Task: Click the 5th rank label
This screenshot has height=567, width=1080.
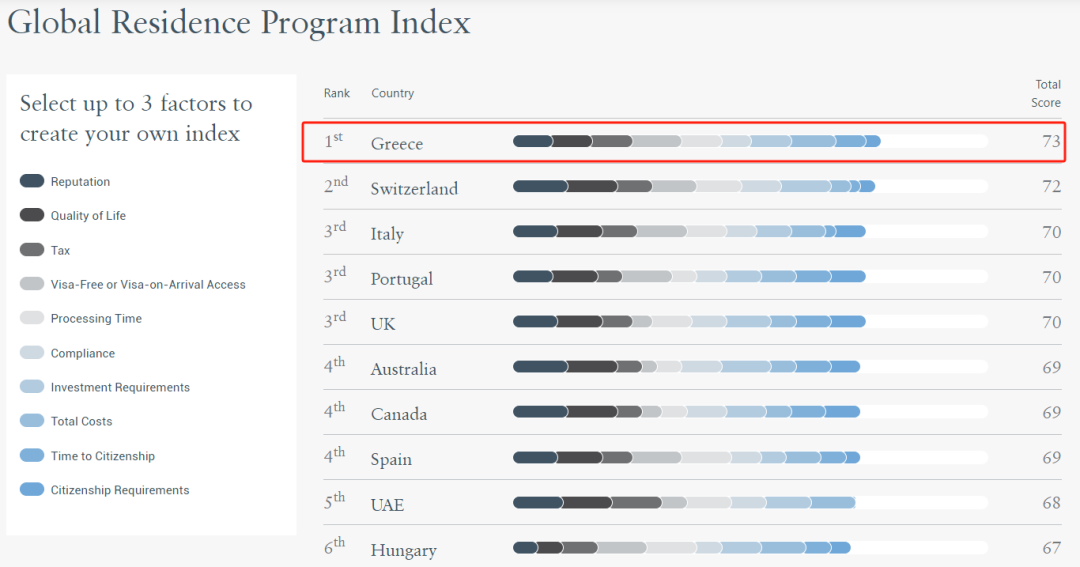Action: pos(335,501)
